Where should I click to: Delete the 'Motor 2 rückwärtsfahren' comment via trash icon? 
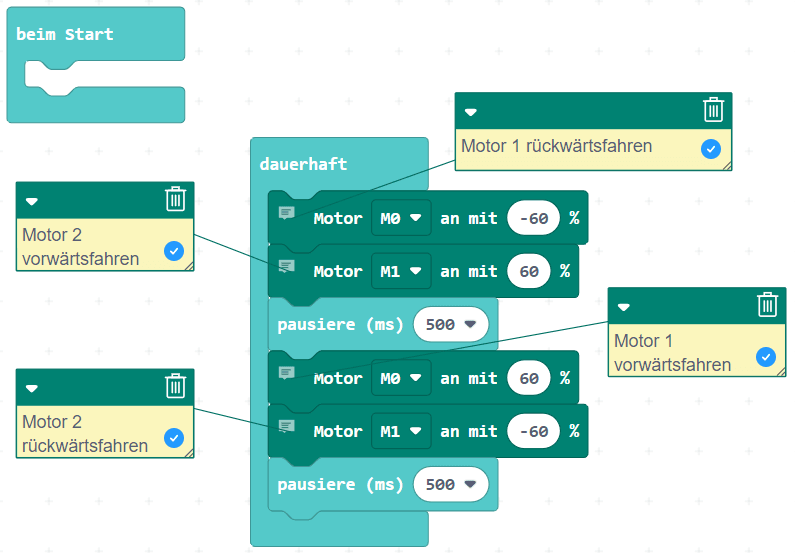point(175,386)
